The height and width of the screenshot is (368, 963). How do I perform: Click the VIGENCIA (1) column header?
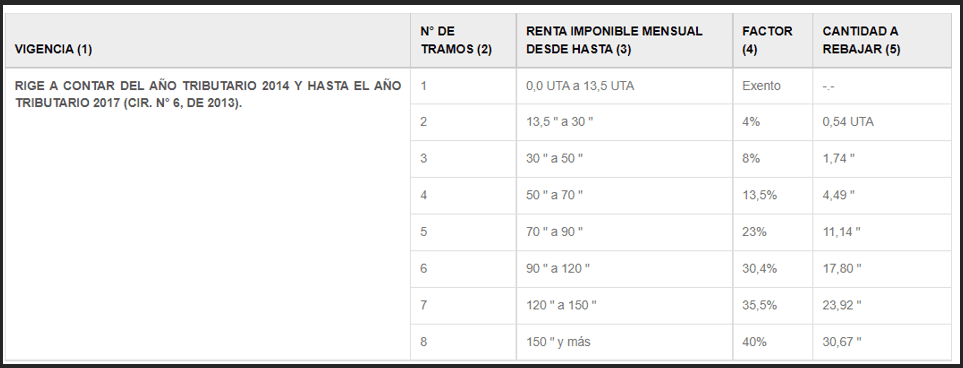(208, 41)
